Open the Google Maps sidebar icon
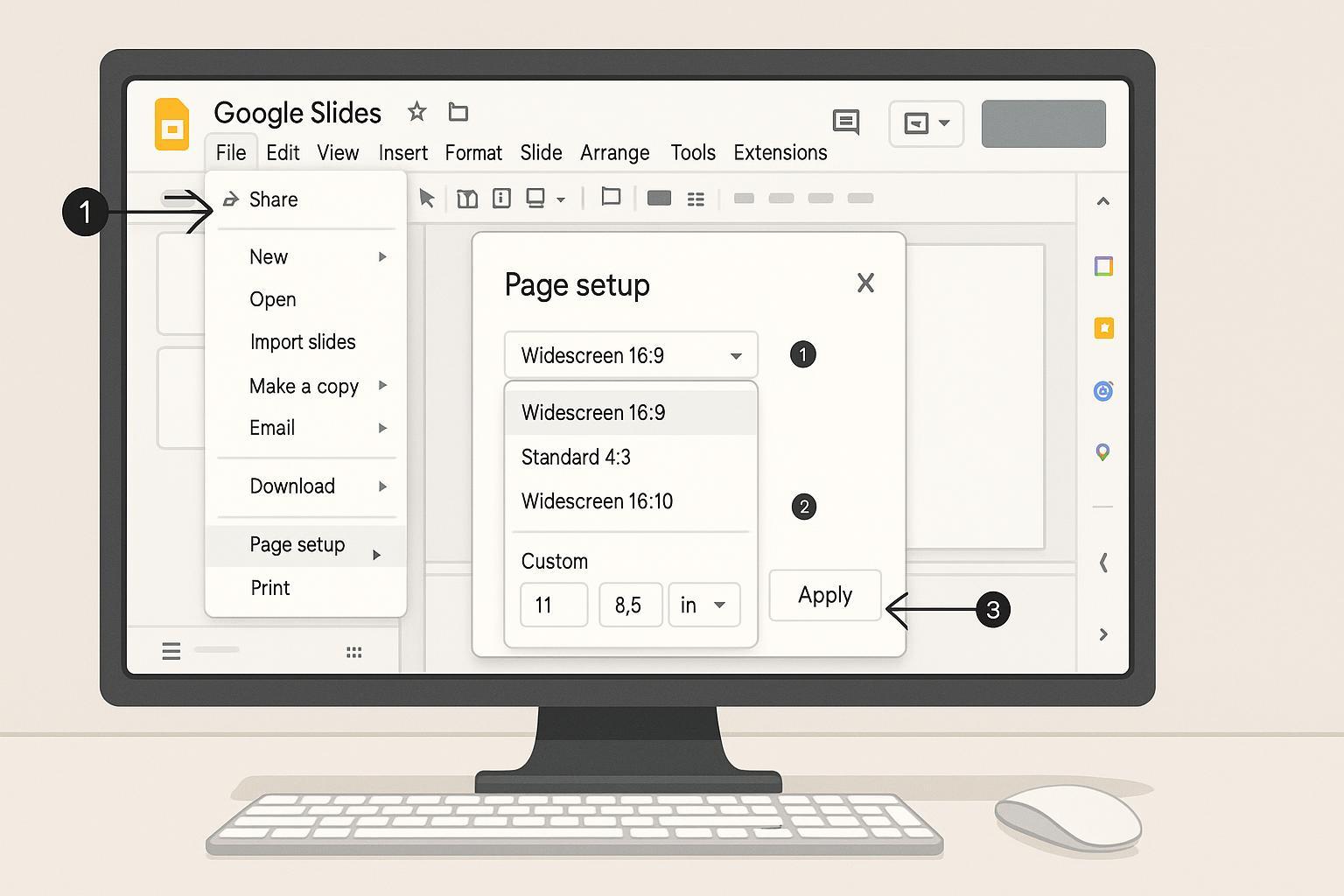Image resolution: width=1344 pixels, height=896 pixels. 1102,452
